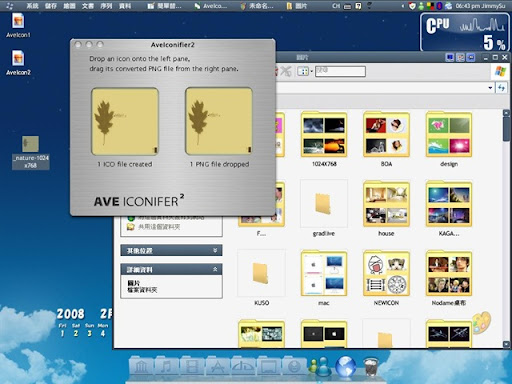Open the views dropdown arrow
The image size is (512, 384).
[x=312, y=71]
